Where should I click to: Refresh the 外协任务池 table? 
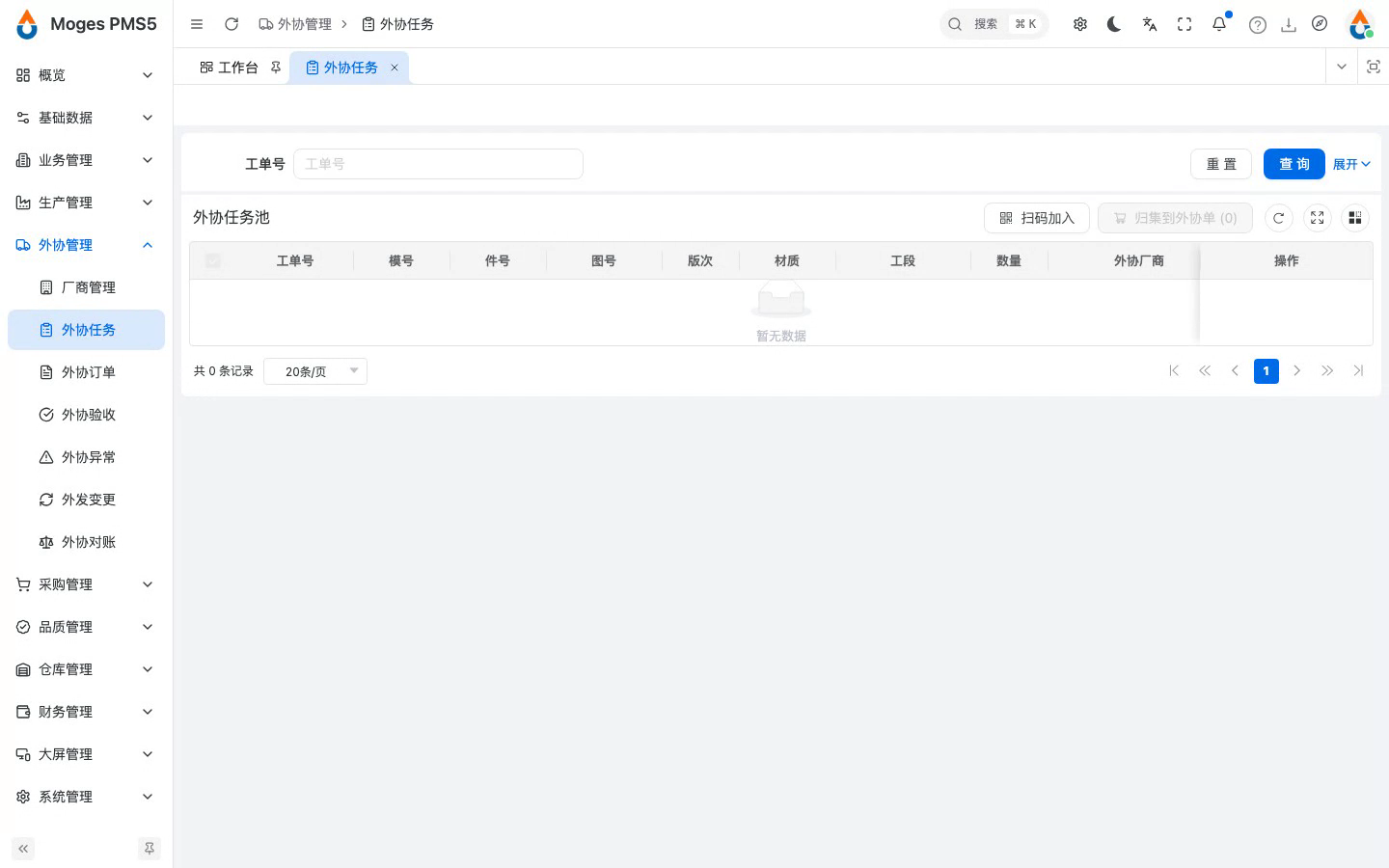1279,218
